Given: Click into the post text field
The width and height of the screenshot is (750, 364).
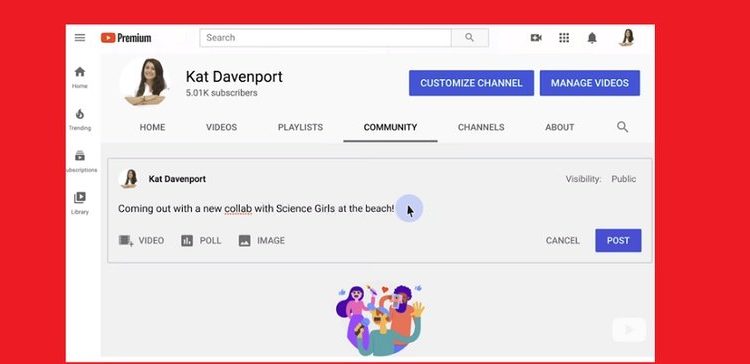Looking at the screenshot, I should (x=379, y=209).
